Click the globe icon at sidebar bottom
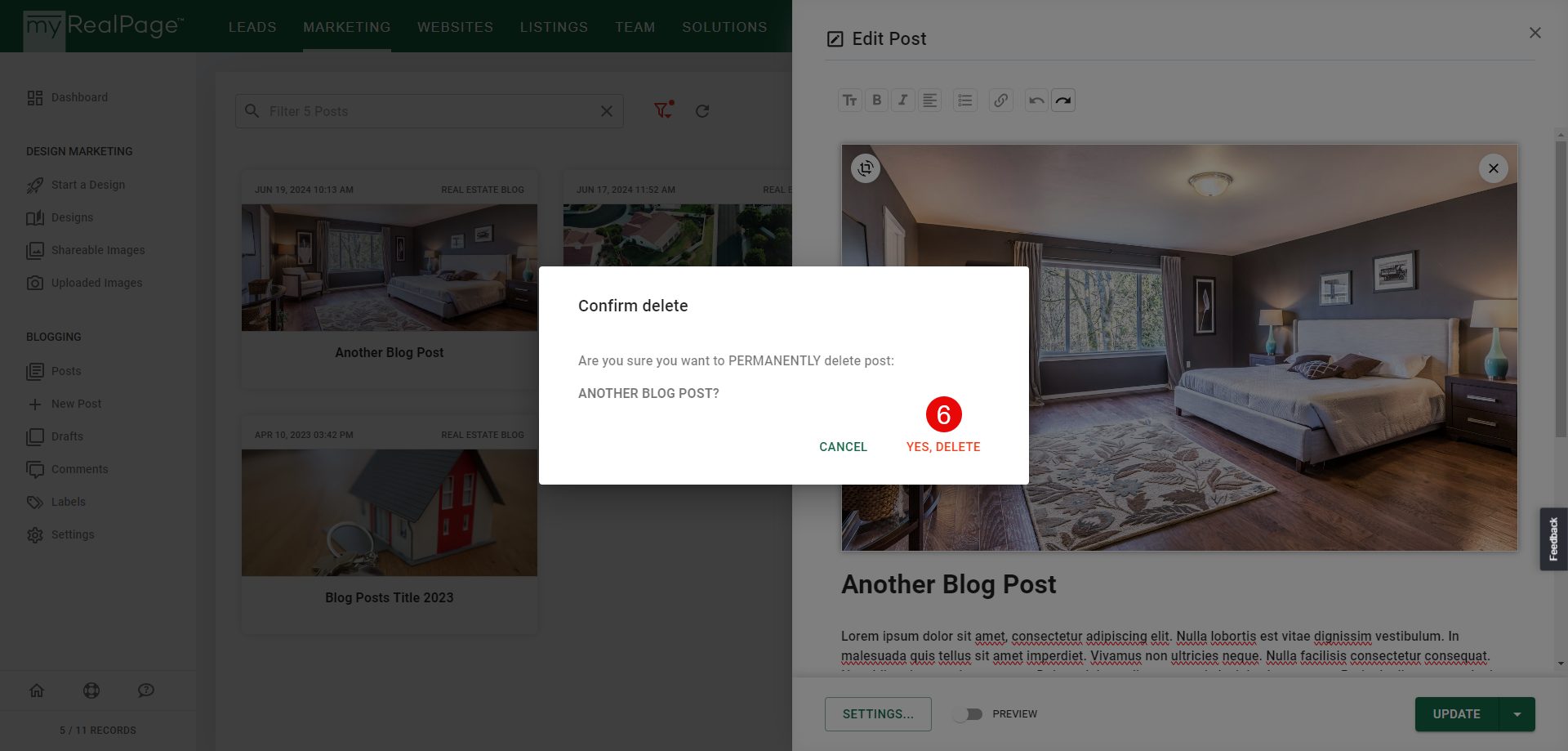Screen dimensions: 1568x751 click(x=91, y=691)
